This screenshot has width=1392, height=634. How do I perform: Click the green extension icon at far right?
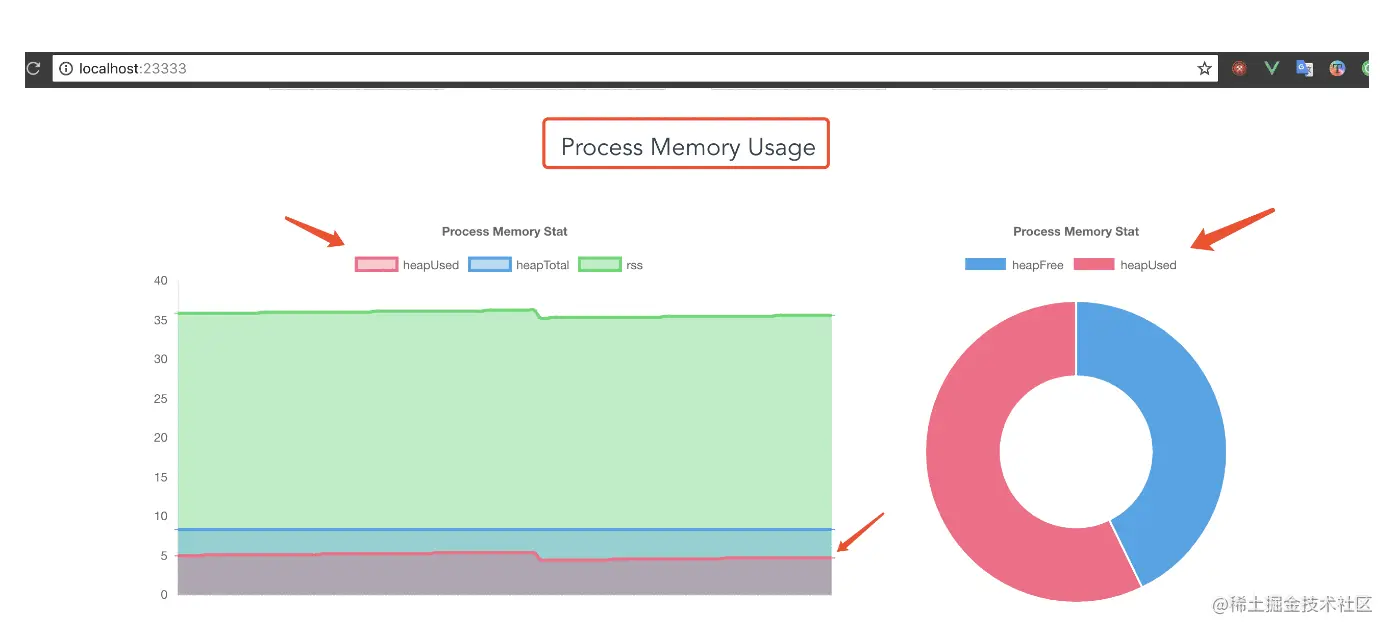(1364, 69)
